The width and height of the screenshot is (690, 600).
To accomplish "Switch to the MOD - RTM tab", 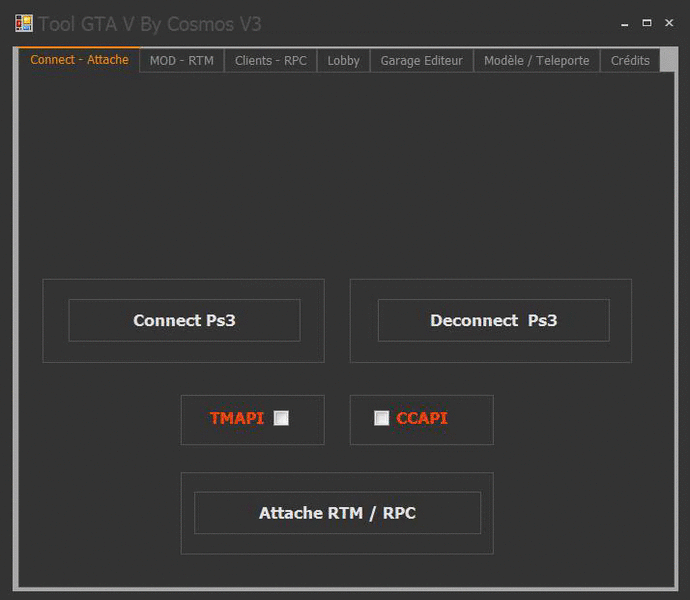I will point(182,60).
